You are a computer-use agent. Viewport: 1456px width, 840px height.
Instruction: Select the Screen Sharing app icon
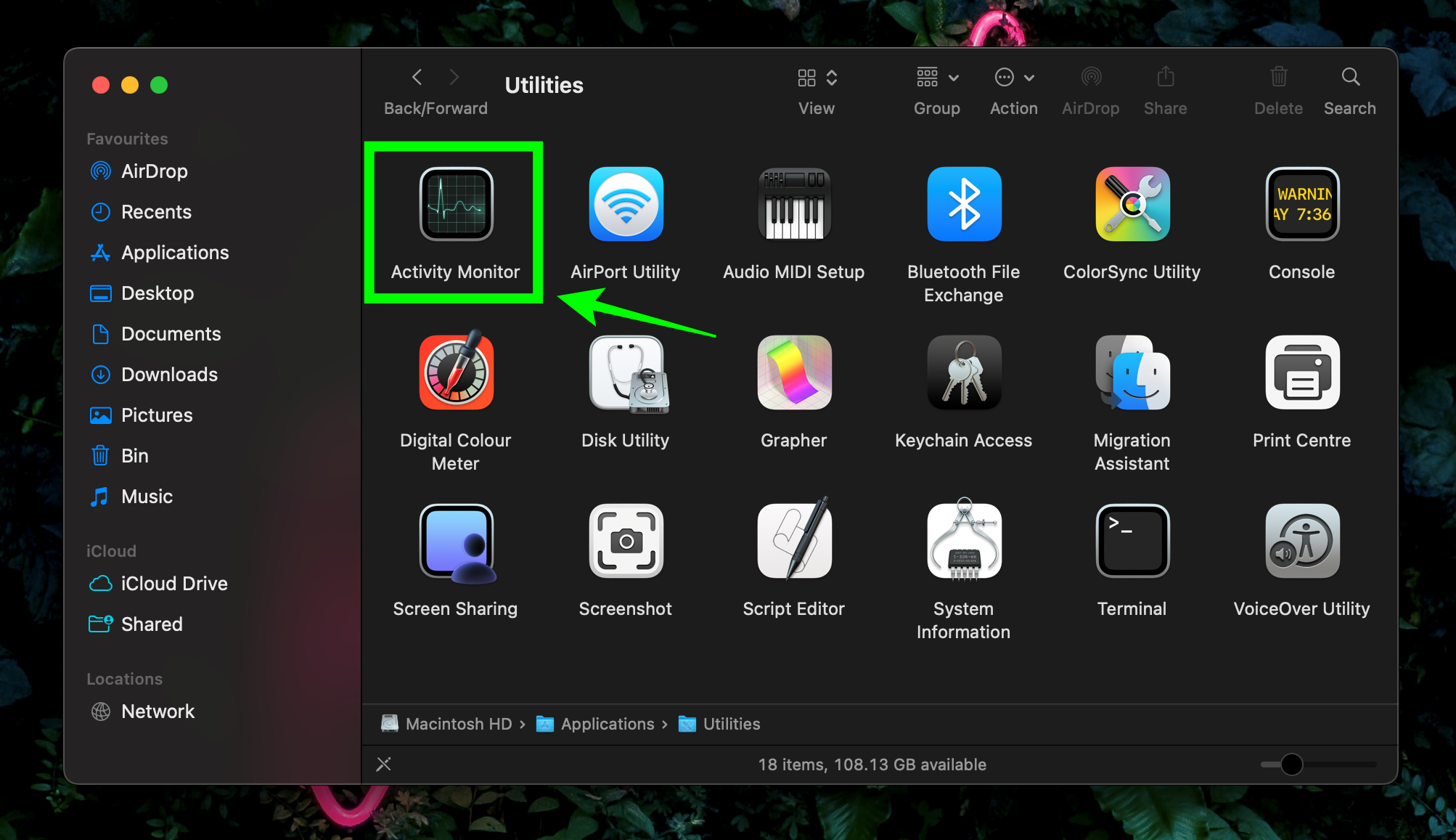[457, 544]
